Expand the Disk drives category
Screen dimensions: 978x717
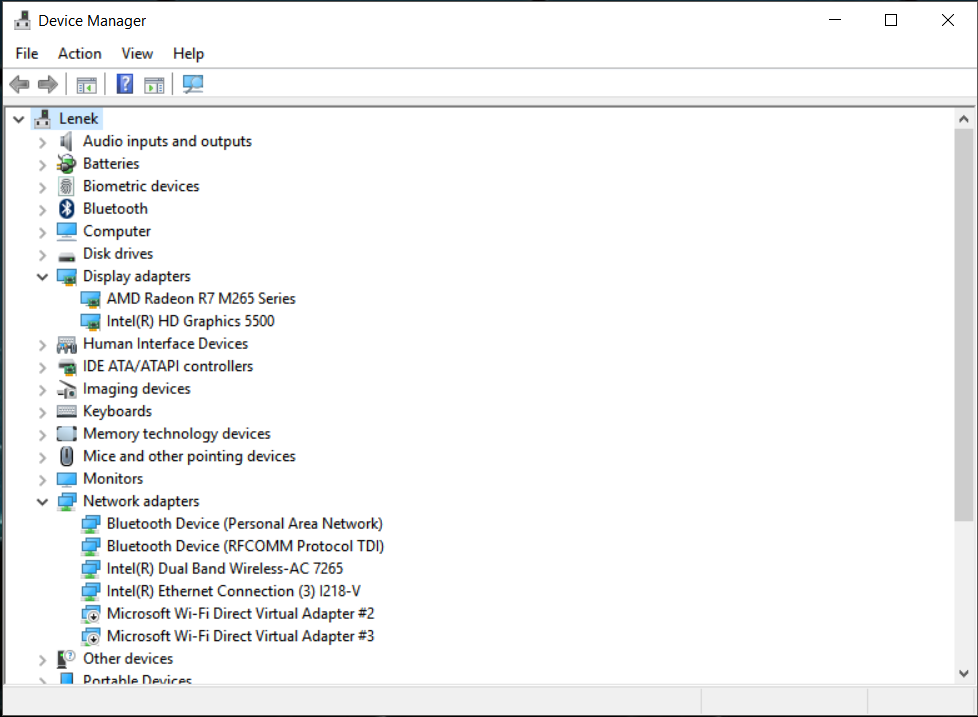coord(42,255)
